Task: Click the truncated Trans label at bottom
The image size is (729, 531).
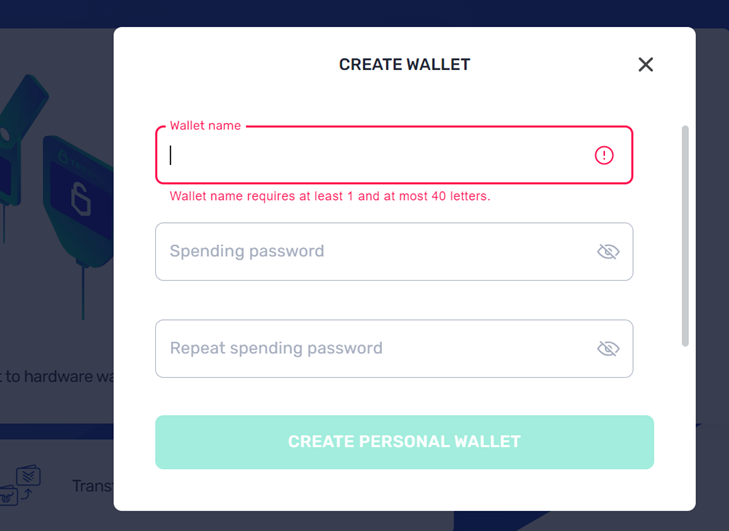Action: [93, 486]
